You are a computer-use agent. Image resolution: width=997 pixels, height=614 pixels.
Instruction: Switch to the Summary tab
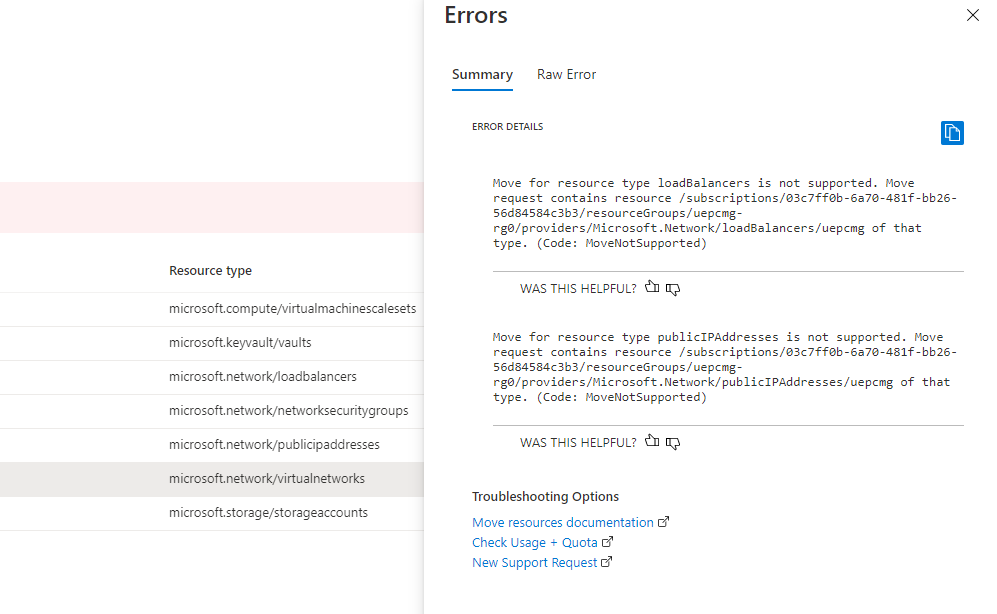(x=482, y=74)
